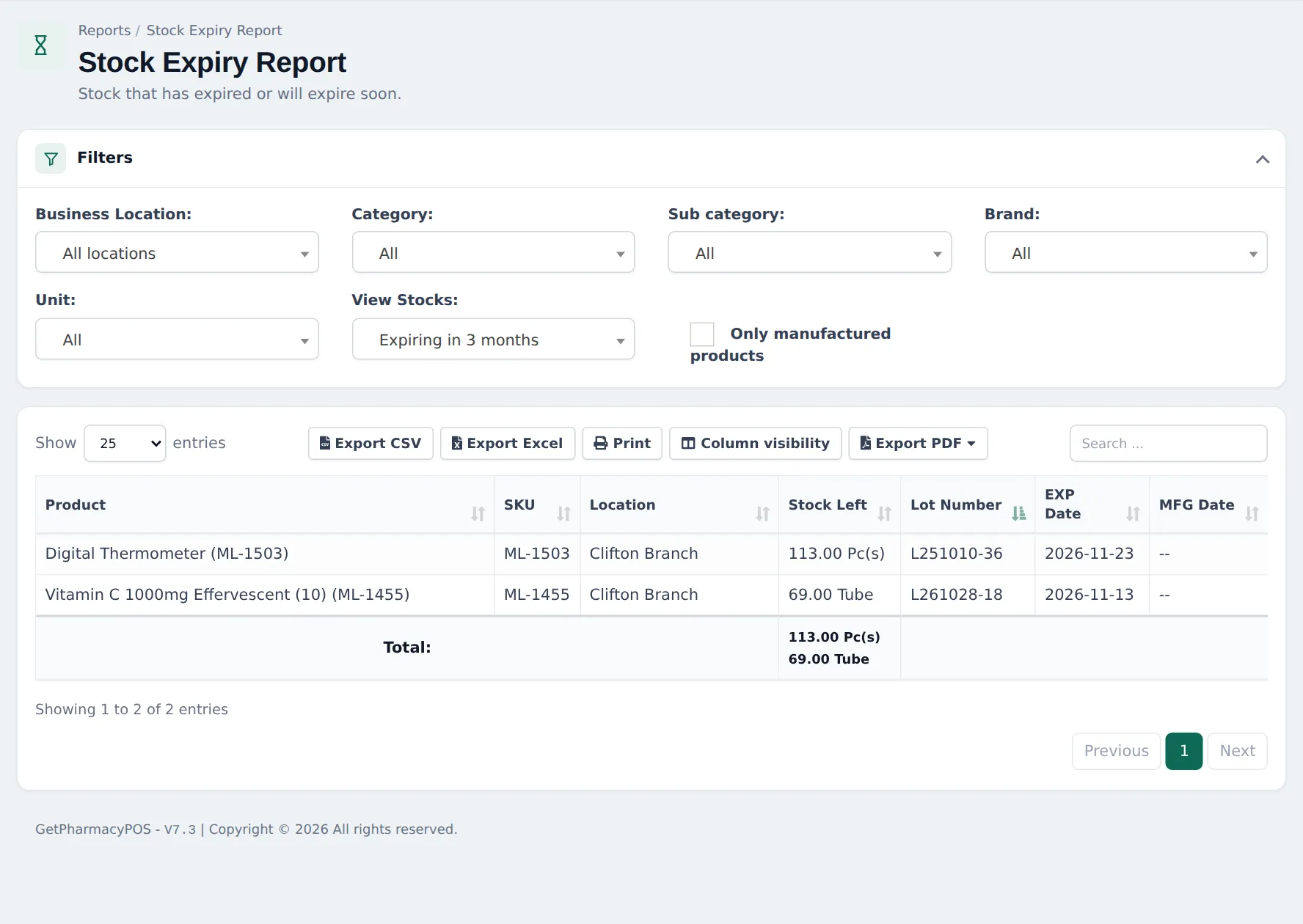Select page 1 in pagination
Screen dimensions: 1303x924
1183,751
